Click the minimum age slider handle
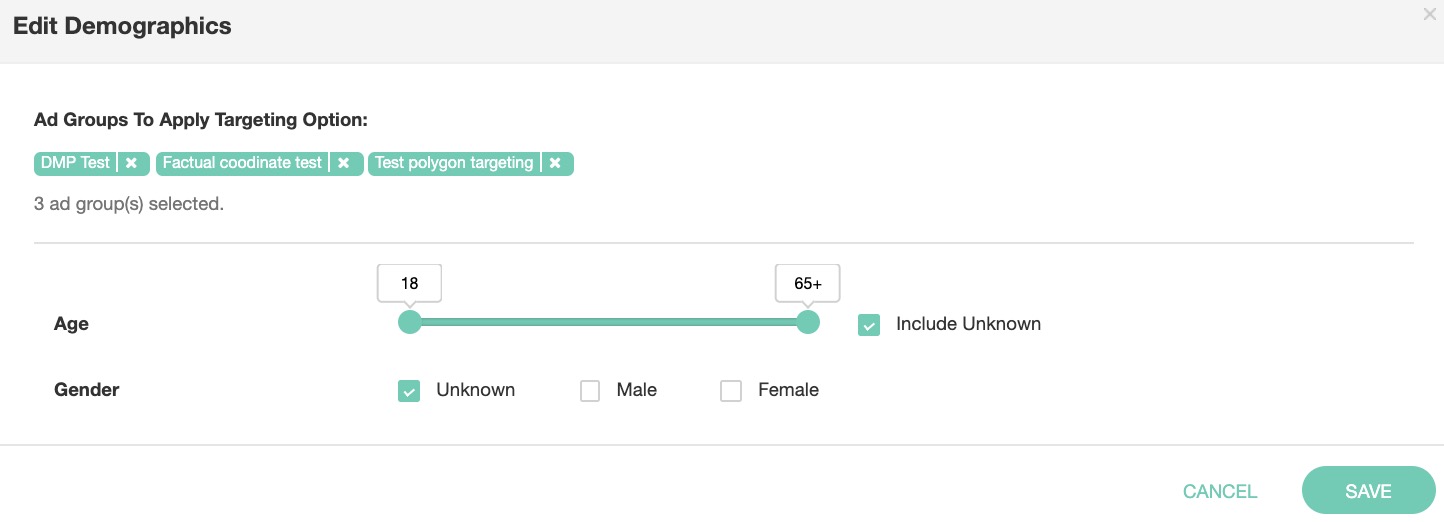This screenshot has width=1444, height=522. coord(409,322)
